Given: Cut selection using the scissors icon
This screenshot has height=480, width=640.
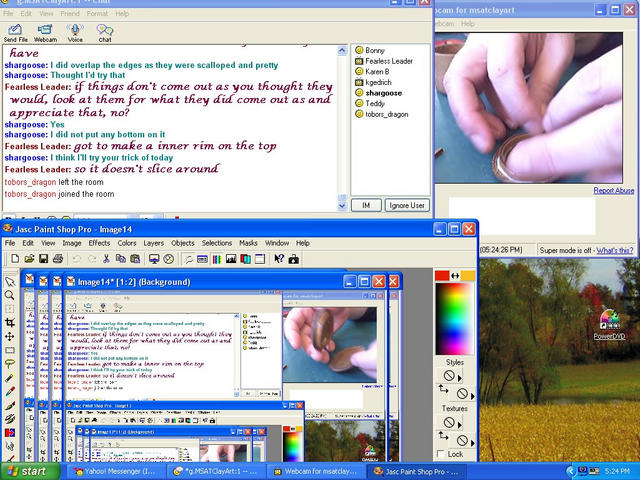Looking at the screenshot, I should click(x=106, y=259).
